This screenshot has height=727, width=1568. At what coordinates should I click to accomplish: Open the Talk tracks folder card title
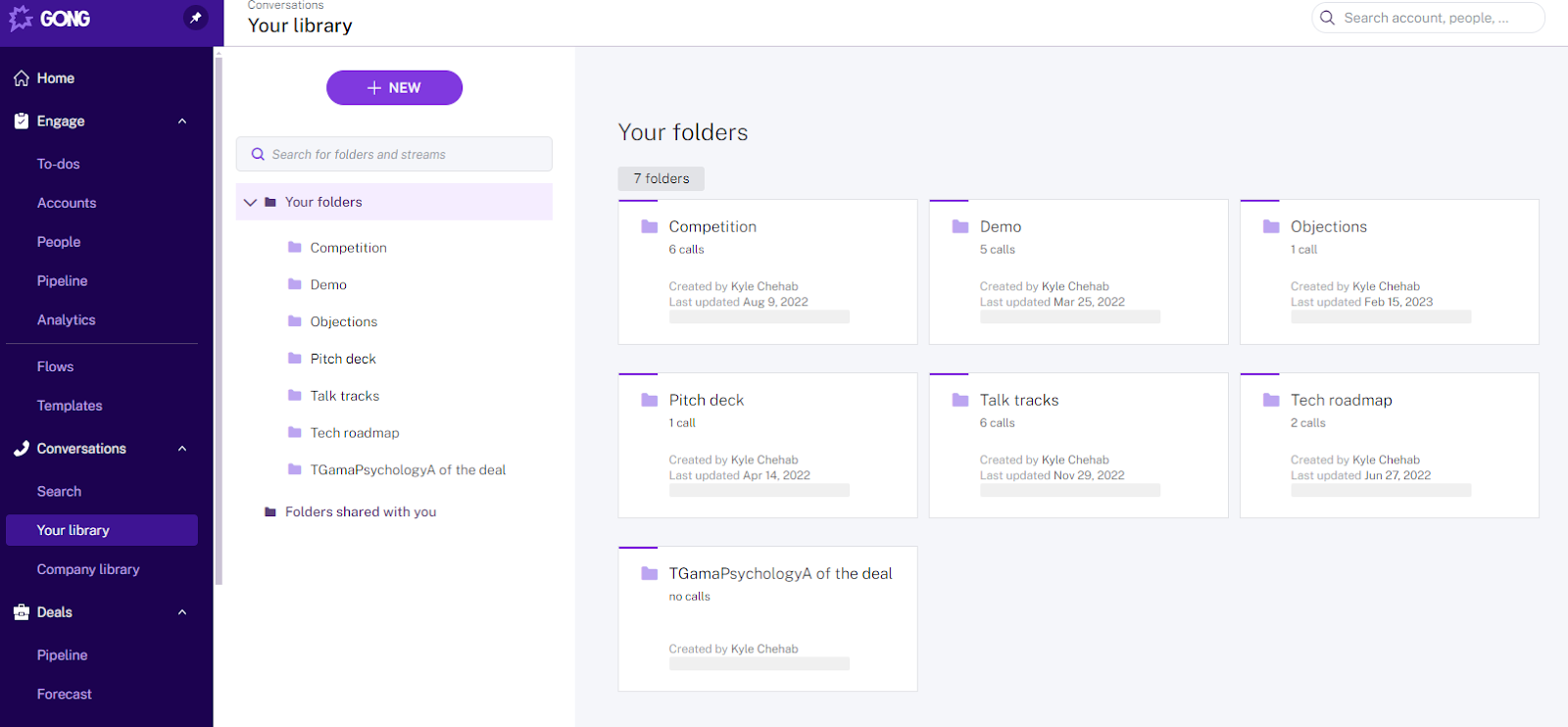pyautogui.click(x=1019, y=400)
